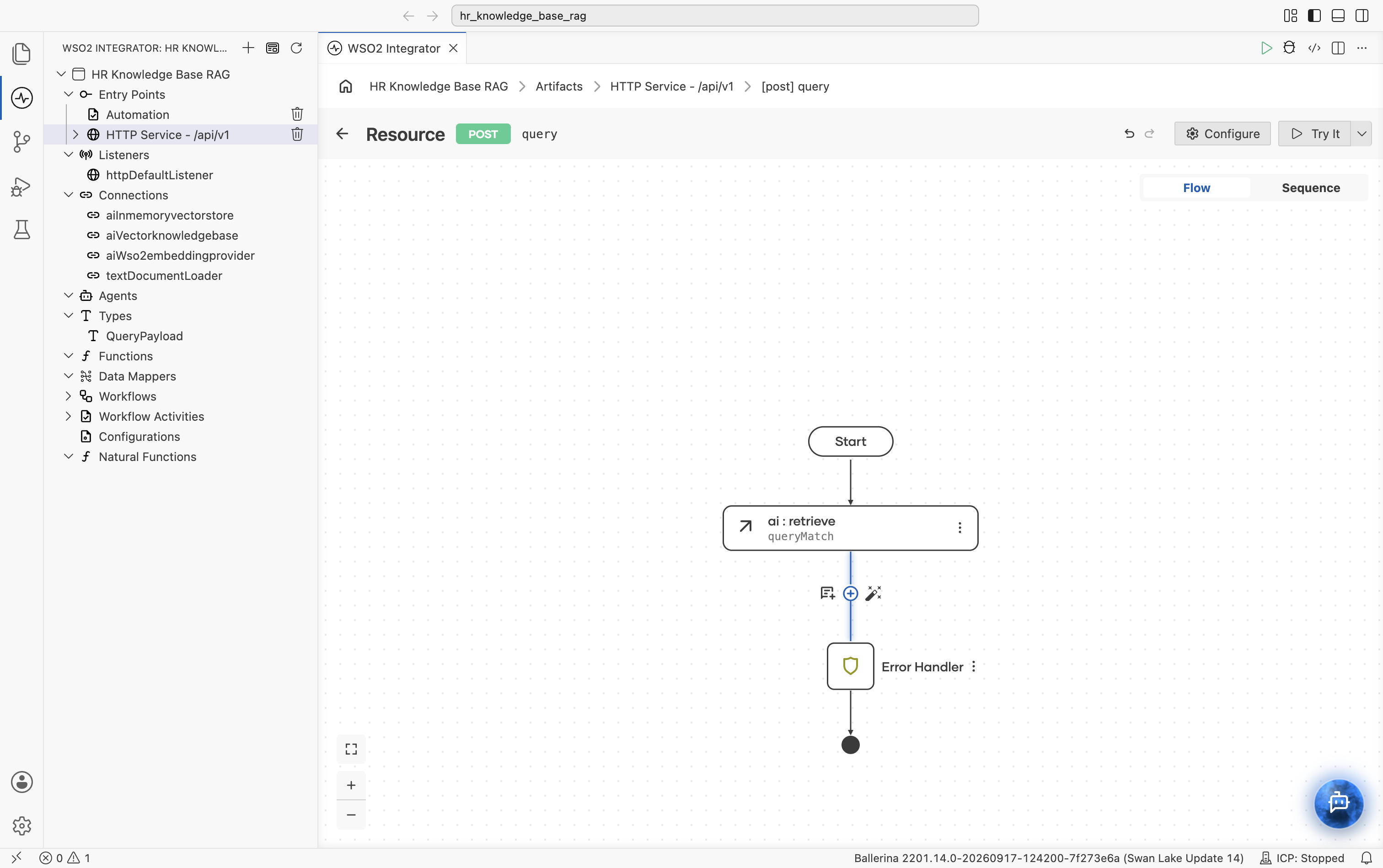Click the add artifact plus icon in sidebar header
Image resolution: width=1383 pixels, height=868 pixels.
click(248, 48)
